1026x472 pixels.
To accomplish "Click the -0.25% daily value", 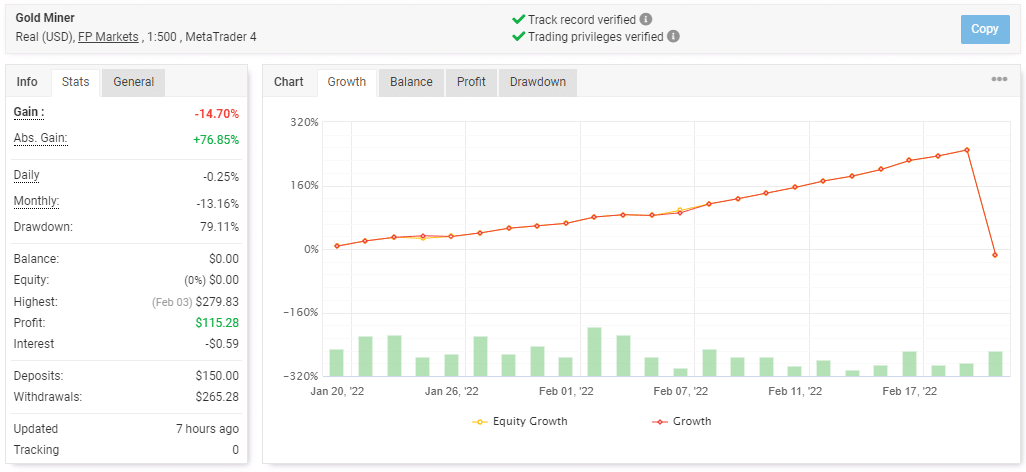I will click(x=221, y=177).
